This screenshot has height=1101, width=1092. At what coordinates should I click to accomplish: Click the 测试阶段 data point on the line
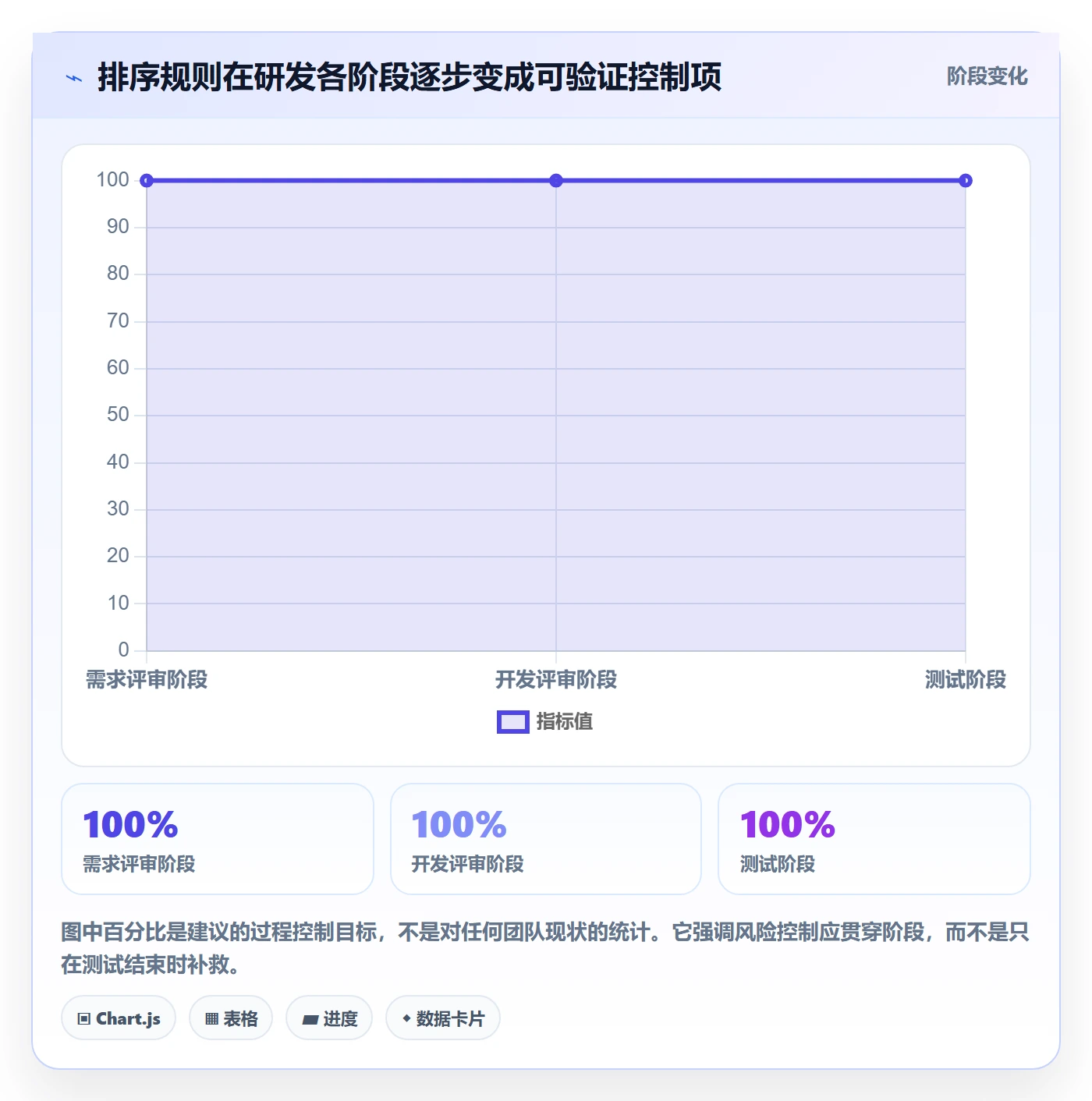coord(966,181)
